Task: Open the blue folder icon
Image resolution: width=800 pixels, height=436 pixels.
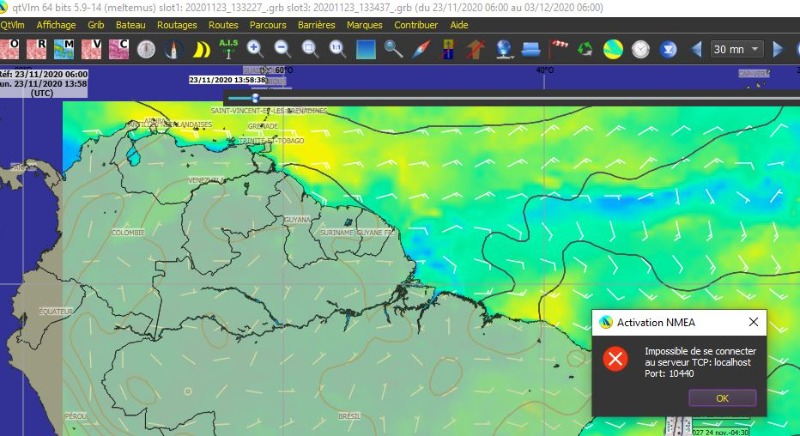Action: [x=531, y=49]
